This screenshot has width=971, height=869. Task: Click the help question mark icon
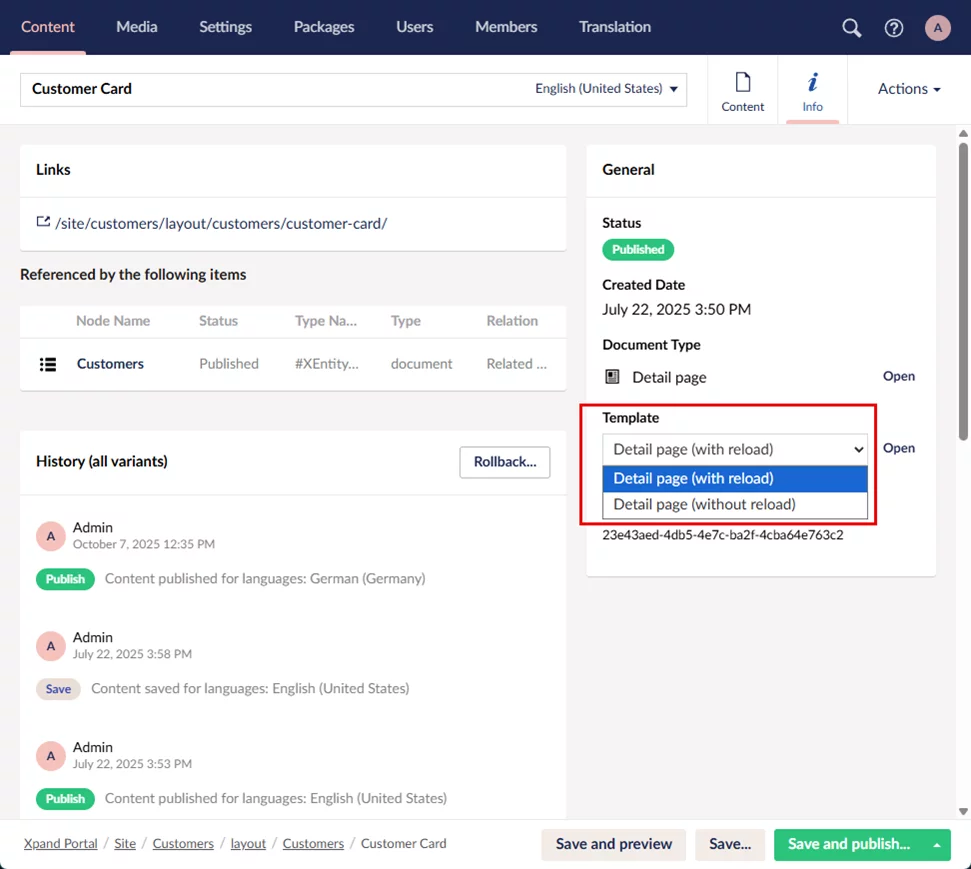(x=894, y=28)
